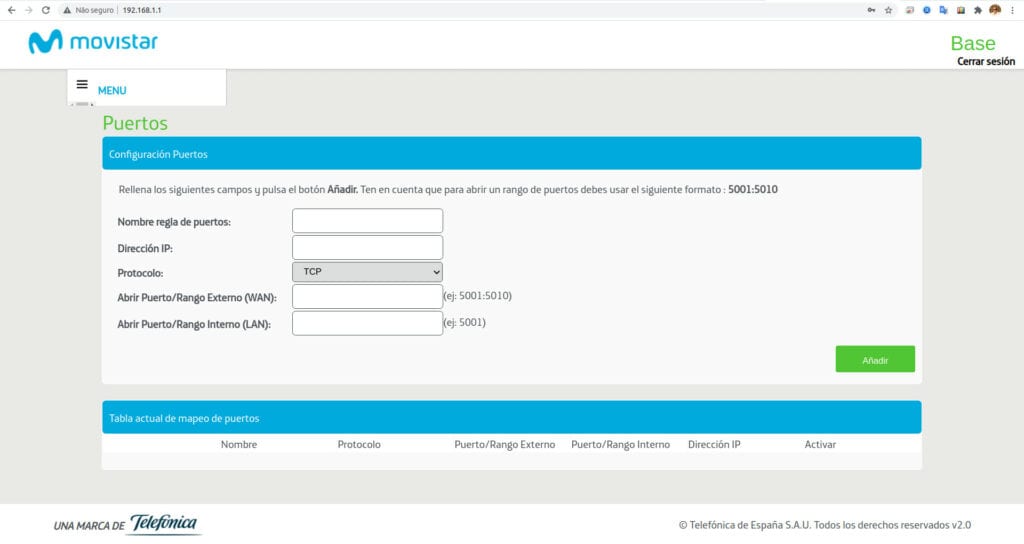Open the MENU navigation label
This screenshot has height=544, width=1024.
[x=112, y=90]
